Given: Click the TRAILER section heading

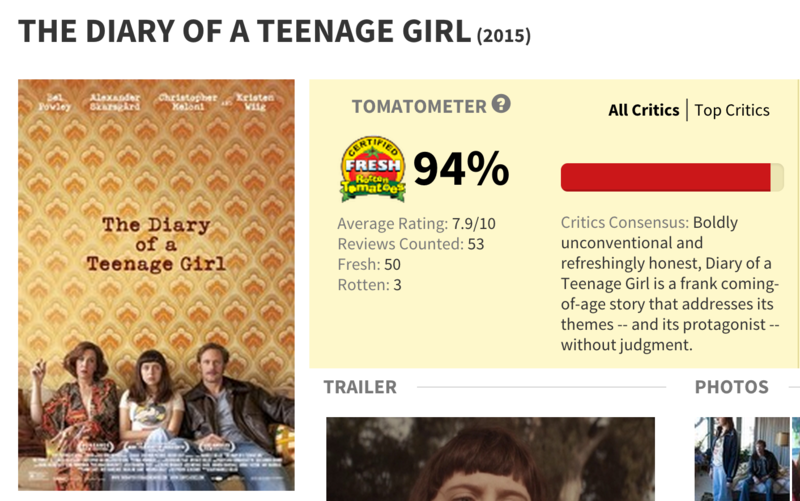Looking at the screenshot, I should 360,387.
